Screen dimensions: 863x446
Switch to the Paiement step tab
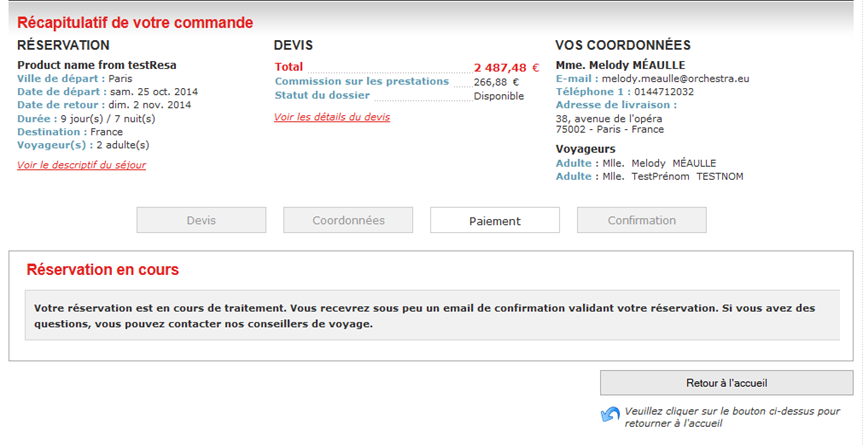click(x=495, y=220)
